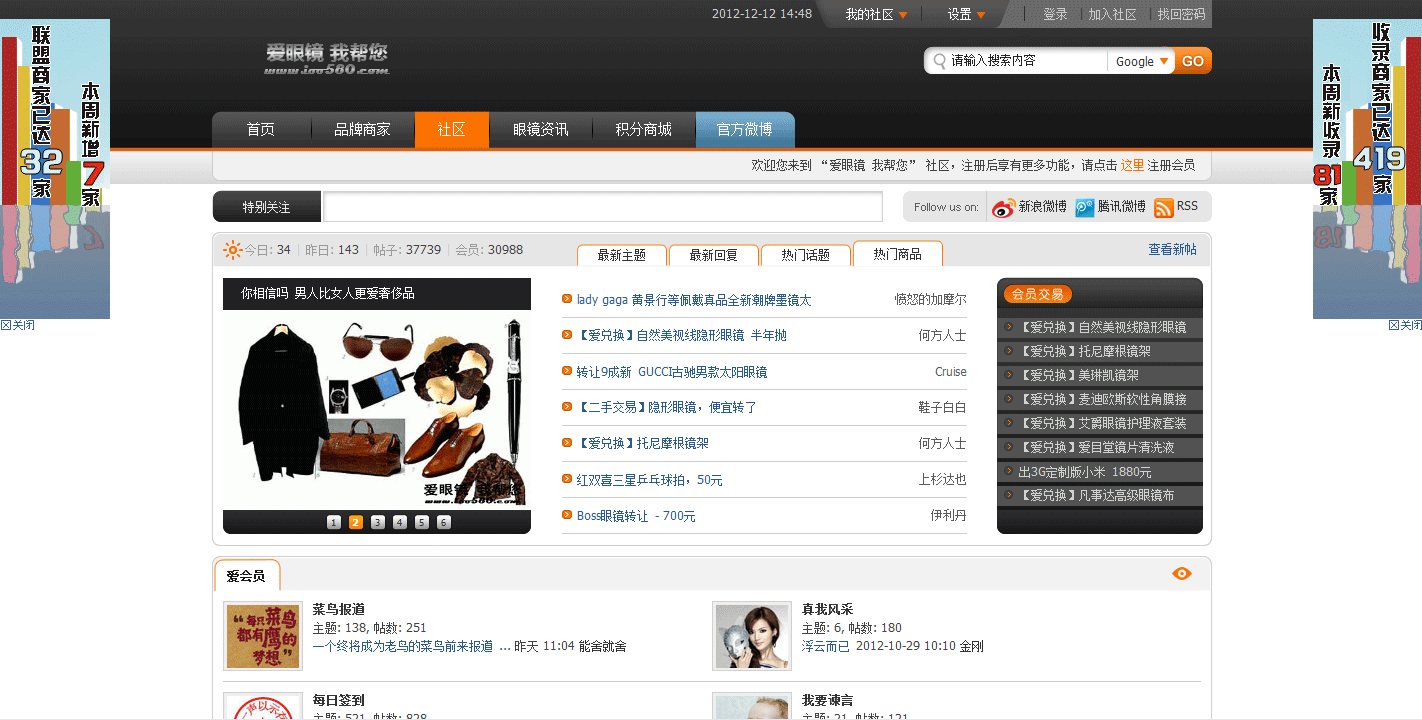Open sidebar item 【爱兑换】艾爵眼镜护理液套装

(1102, 423)
